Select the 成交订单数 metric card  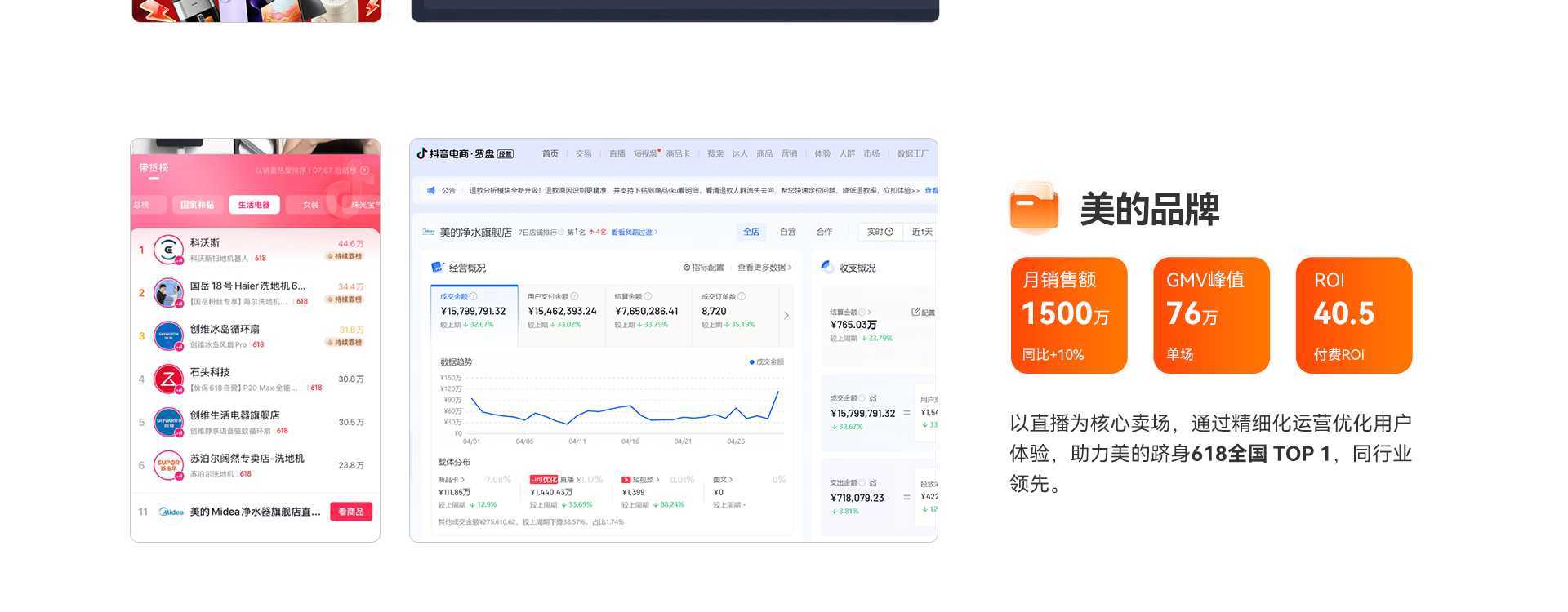click(735, 315)
